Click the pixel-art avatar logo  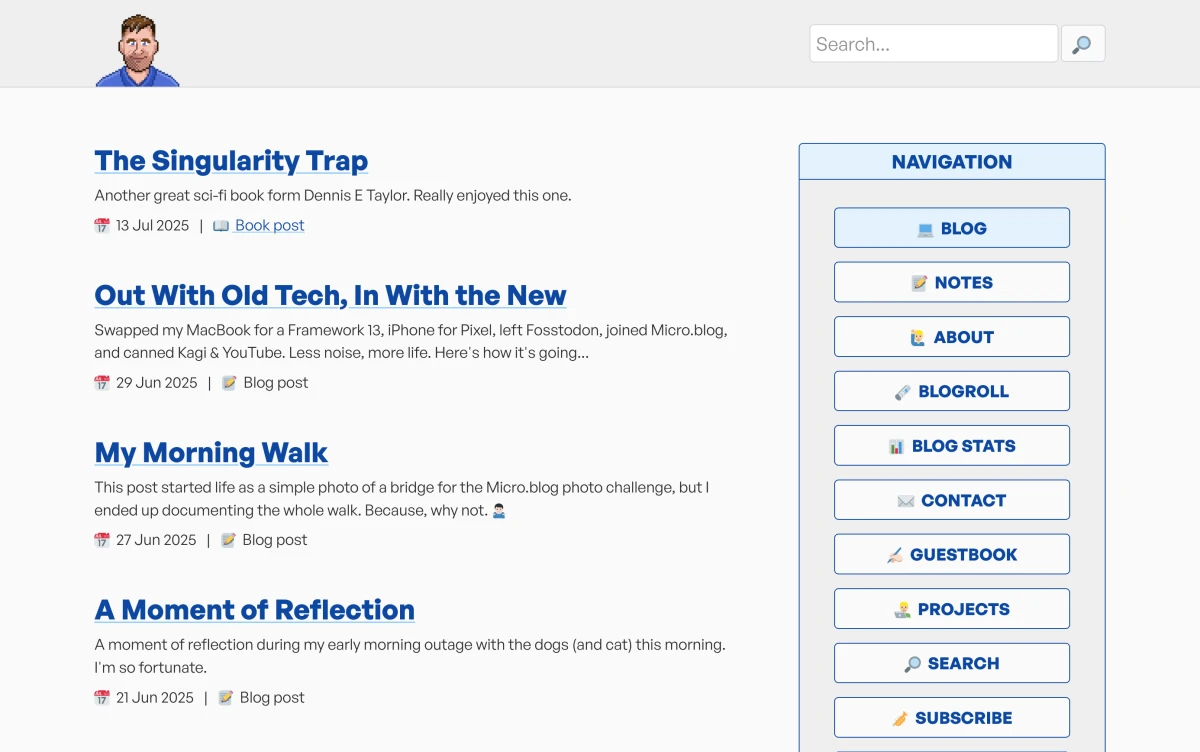pos(137,51)
